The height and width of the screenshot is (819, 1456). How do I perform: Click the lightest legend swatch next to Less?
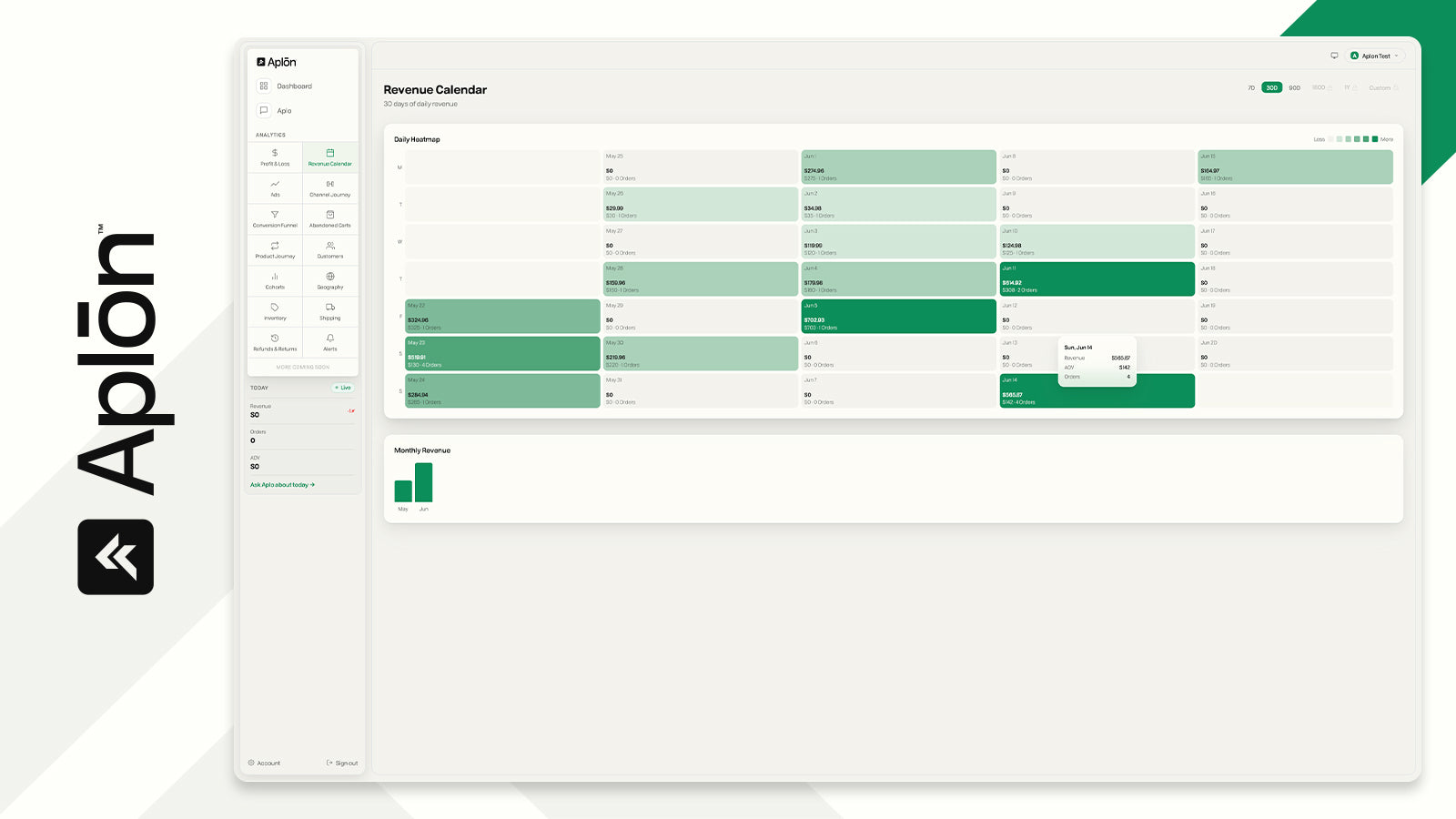click(x=1330, y=139)
